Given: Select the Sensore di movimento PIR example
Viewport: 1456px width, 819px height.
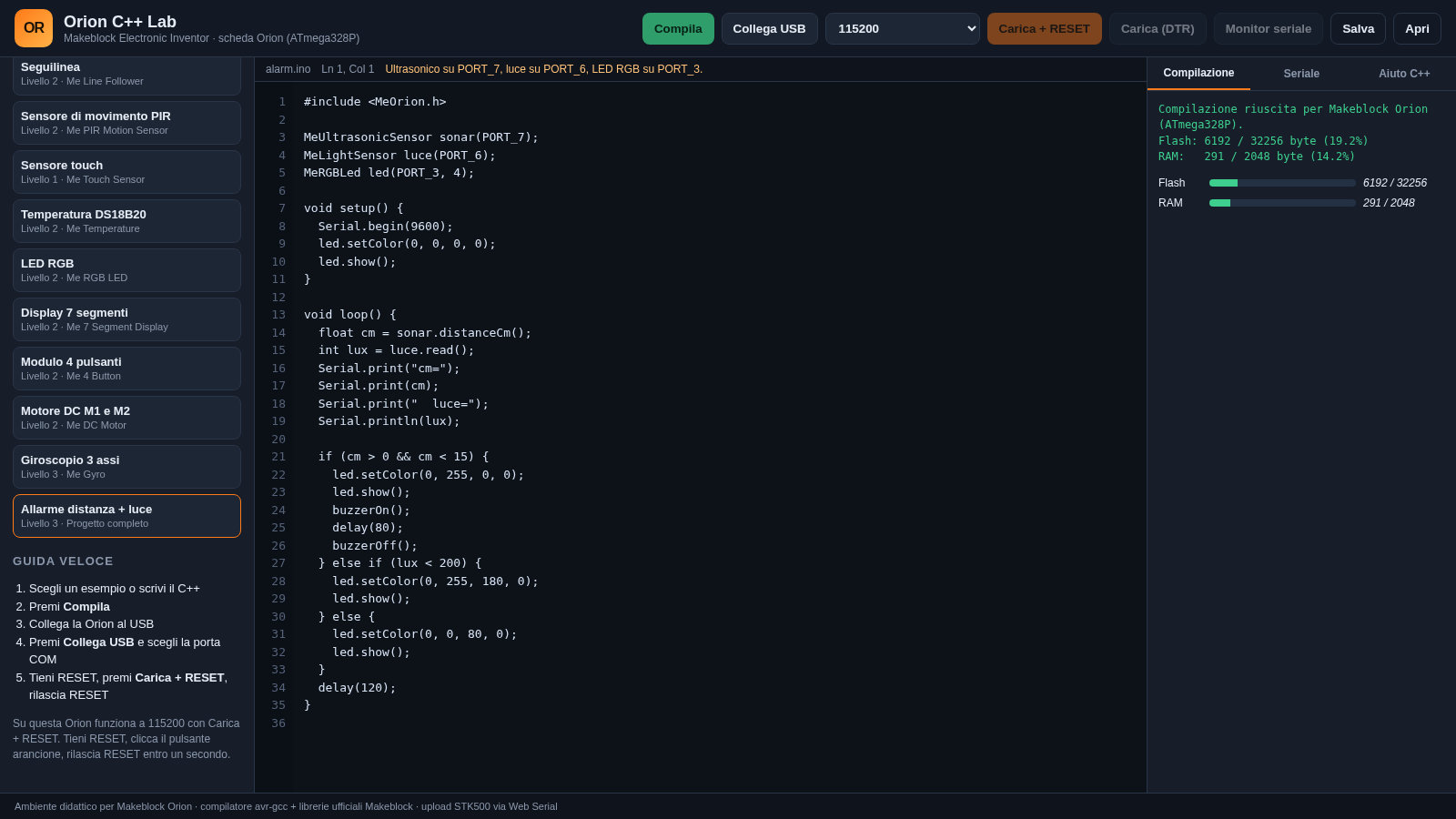Looking at the screenshot, I should (126, 123).
